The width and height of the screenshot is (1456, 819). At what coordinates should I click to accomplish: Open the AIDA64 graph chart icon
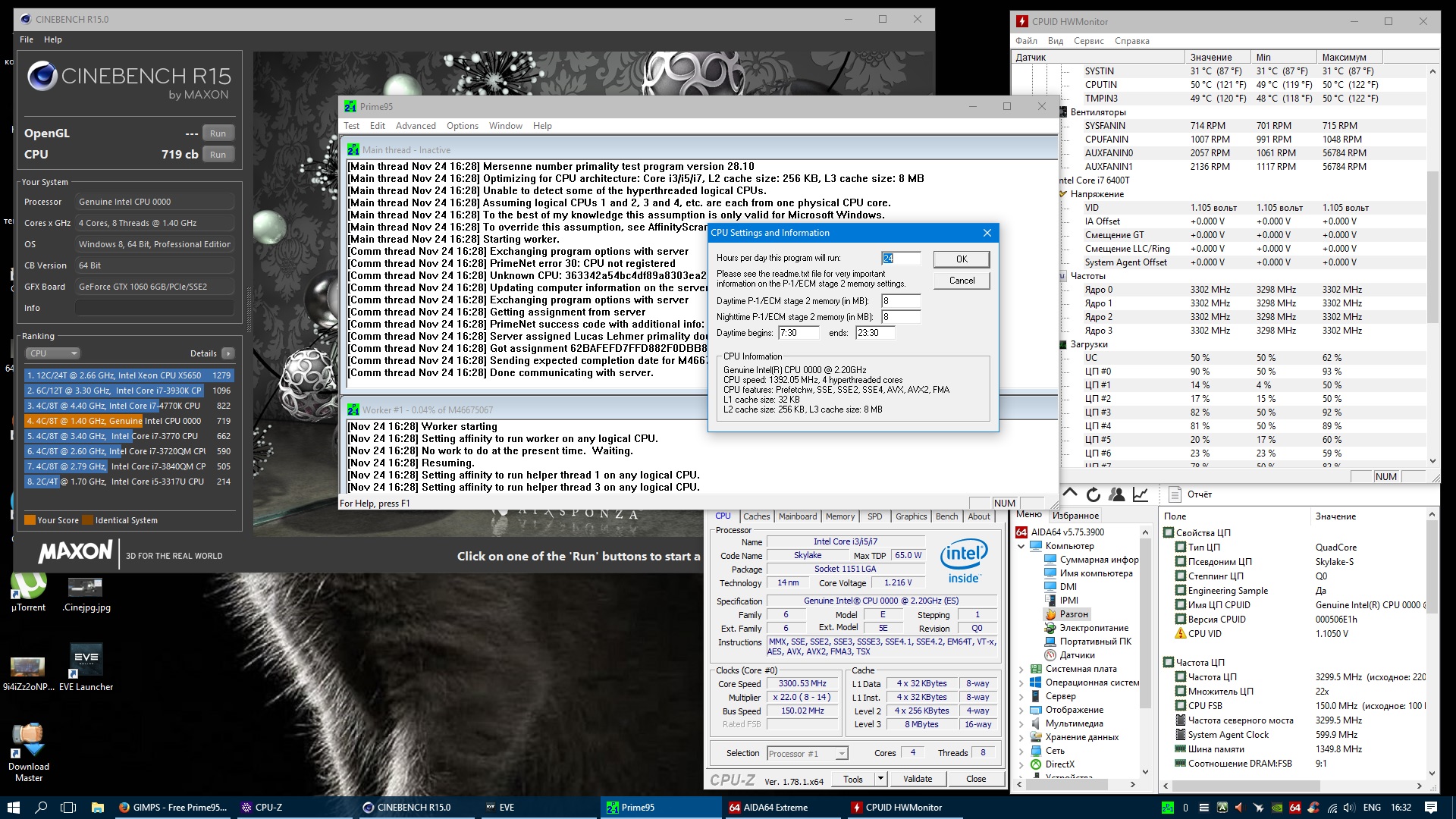[1140, 494]
